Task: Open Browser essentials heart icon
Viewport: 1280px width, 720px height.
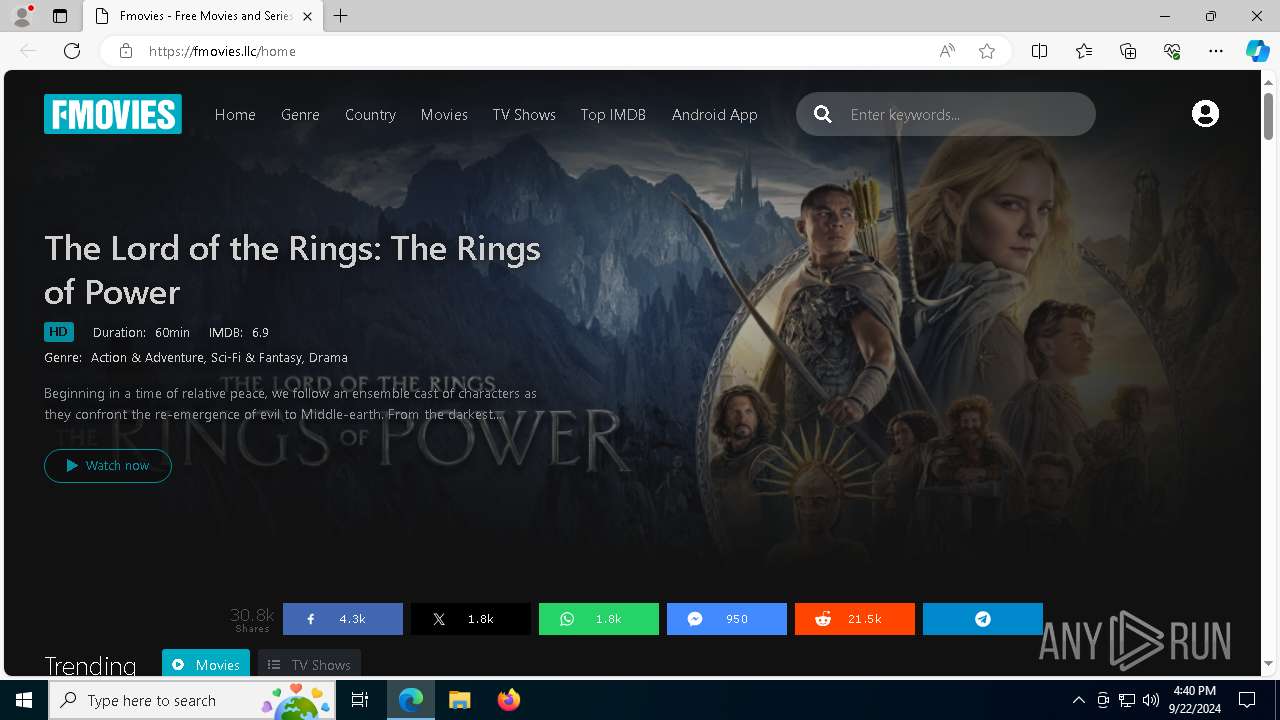Action: click(1172, 51)
